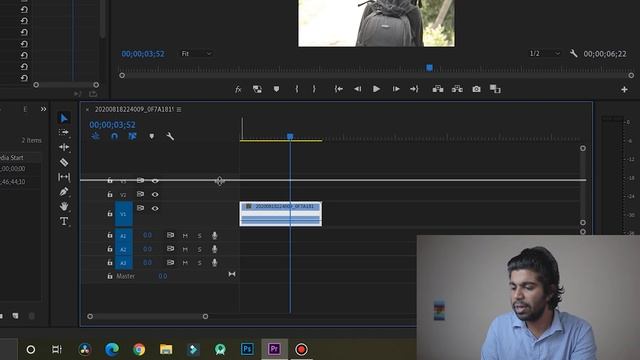The image size is (640, 360).
Task: Close the 2020081822409_0F7A181 sequence tab
Action: click(x=87, y=109)
